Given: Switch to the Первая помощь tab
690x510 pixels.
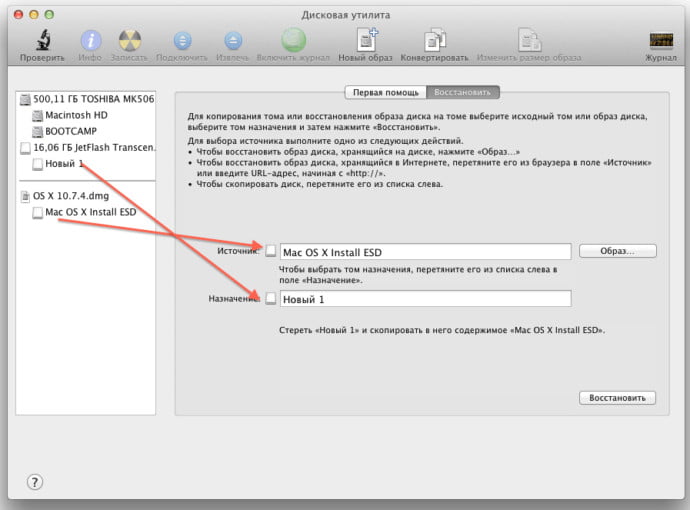Looking at the screenshot, I should [x=385, y=92].
